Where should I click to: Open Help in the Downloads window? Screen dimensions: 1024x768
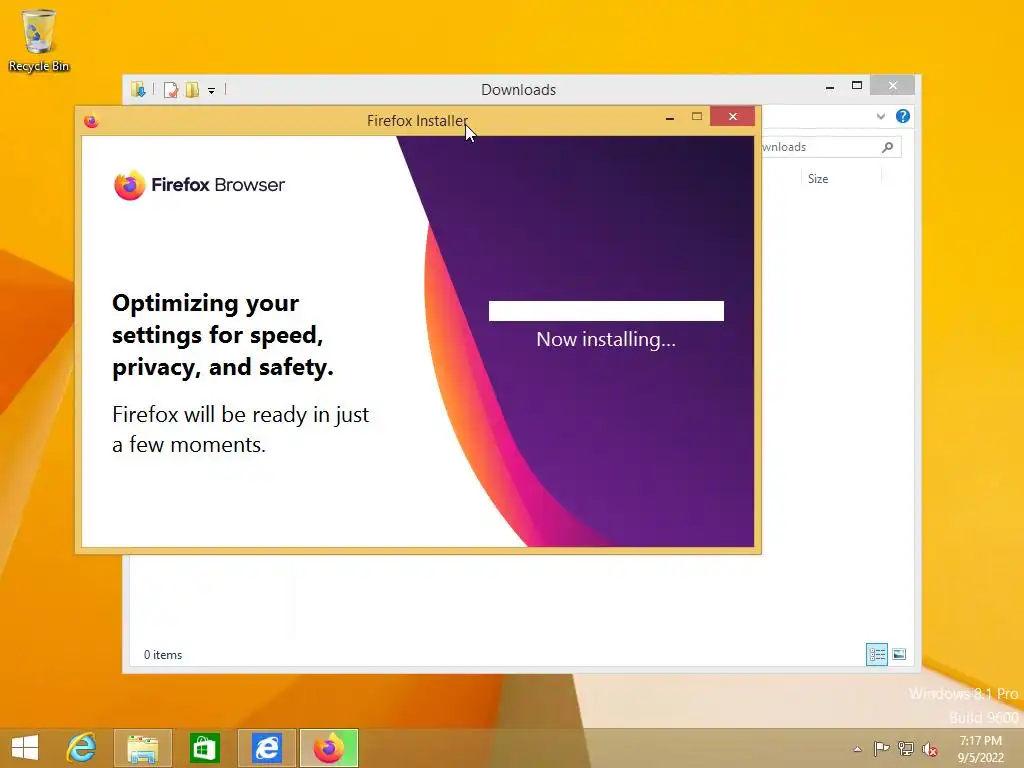pyautogui.click(x=903, y=116)
